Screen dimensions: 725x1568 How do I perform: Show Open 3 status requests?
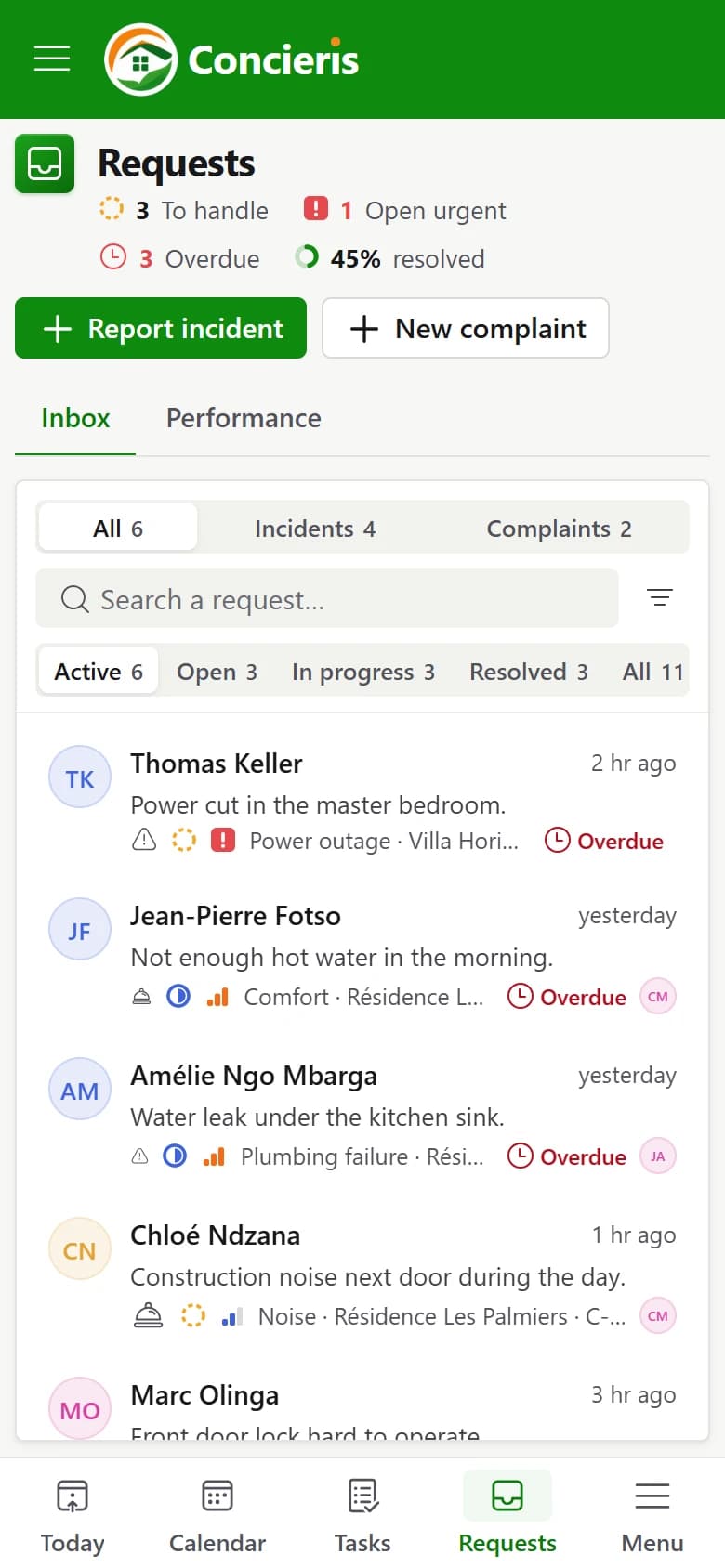click(x=217, y=672)
